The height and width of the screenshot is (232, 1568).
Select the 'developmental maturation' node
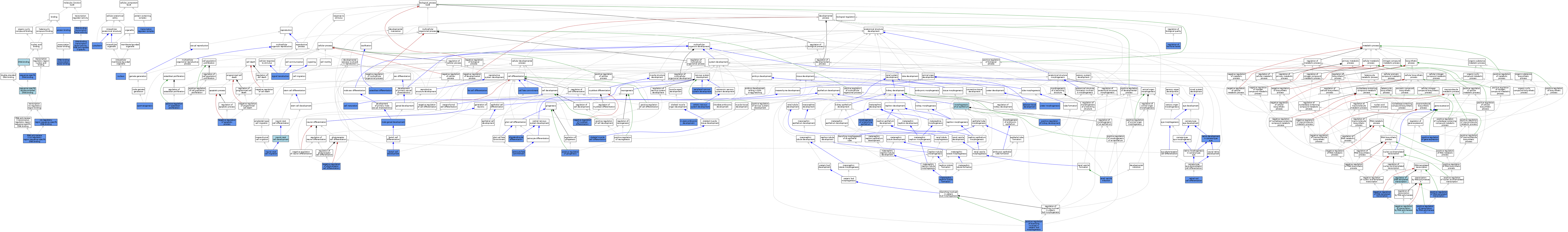pyautogui.click(x=396, y=30)
